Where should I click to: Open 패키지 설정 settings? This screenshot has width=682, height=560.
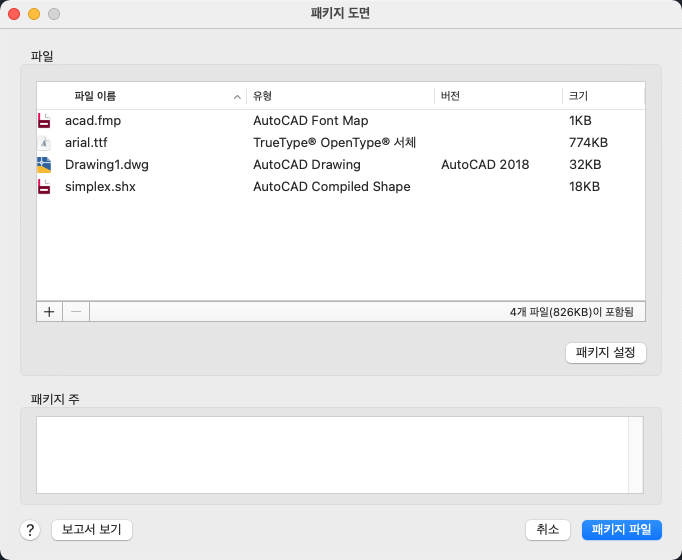coord(606,353)
